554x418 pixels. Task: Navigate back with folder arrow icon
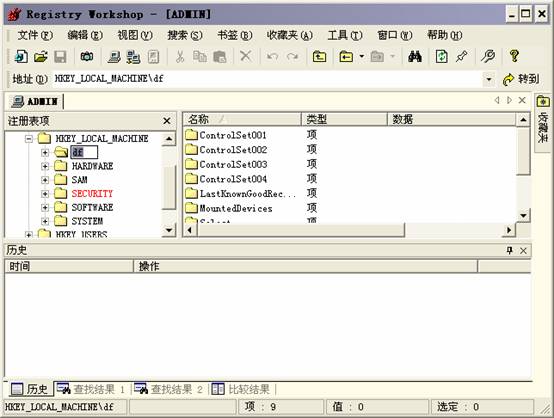click(346, 57)
